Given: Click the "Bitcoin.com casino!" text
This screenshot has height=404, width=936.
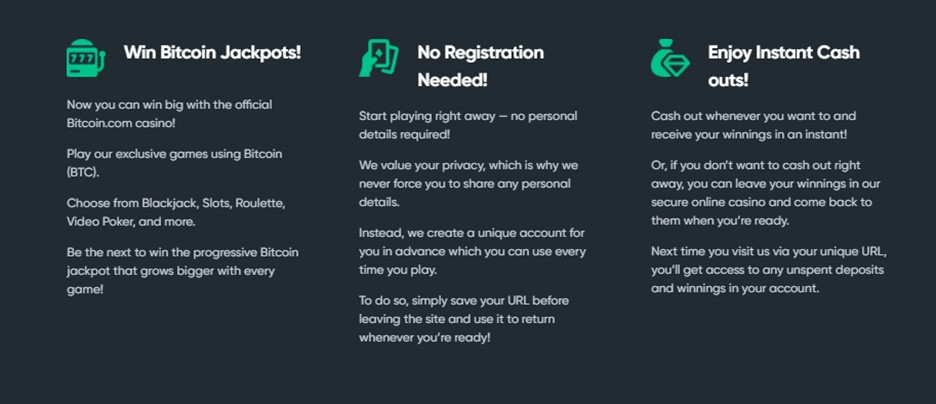Looking at the screenshot, I should point(121,124).
